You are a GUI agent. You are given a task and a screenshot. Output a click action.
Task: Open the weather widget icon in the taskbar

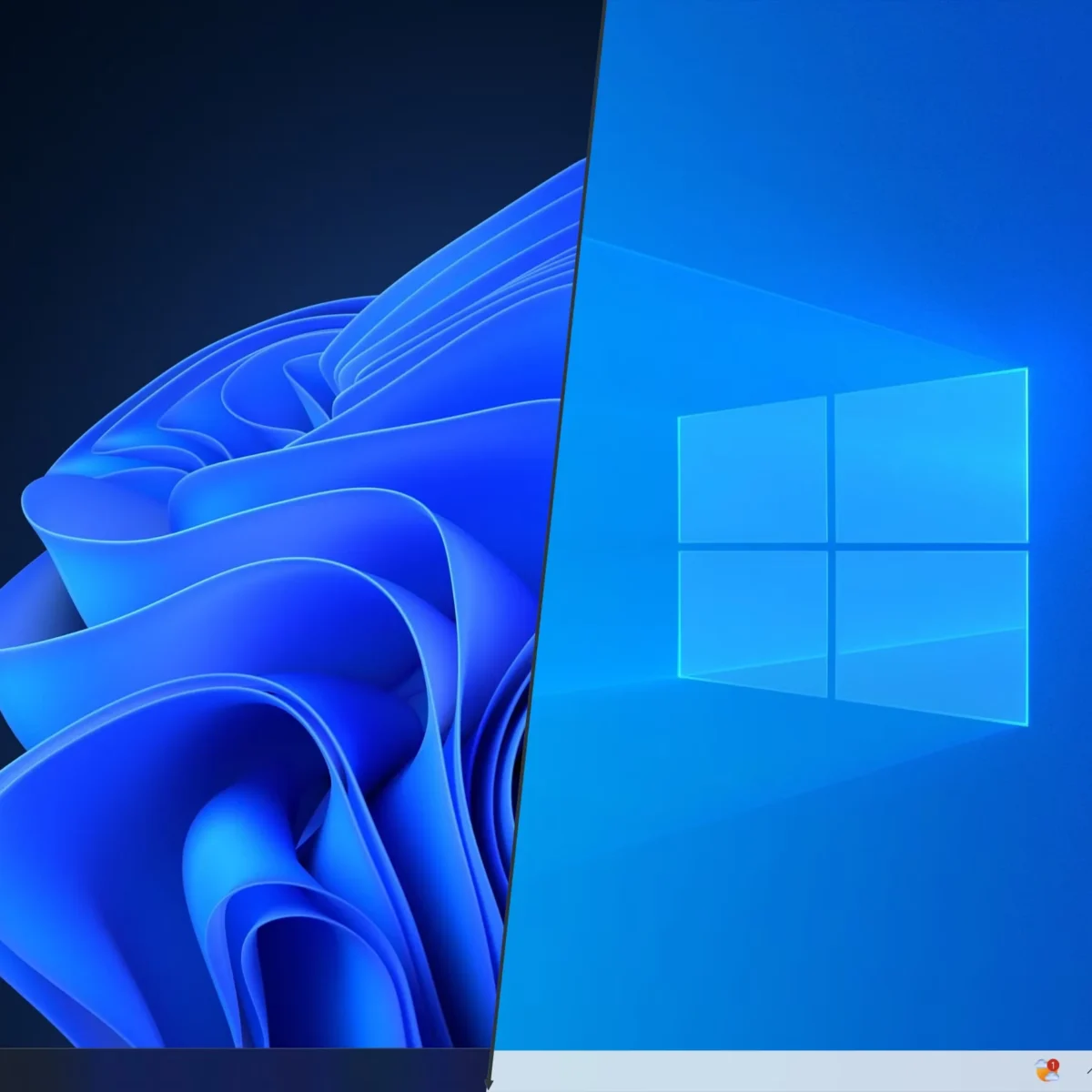(1048, 1069)
